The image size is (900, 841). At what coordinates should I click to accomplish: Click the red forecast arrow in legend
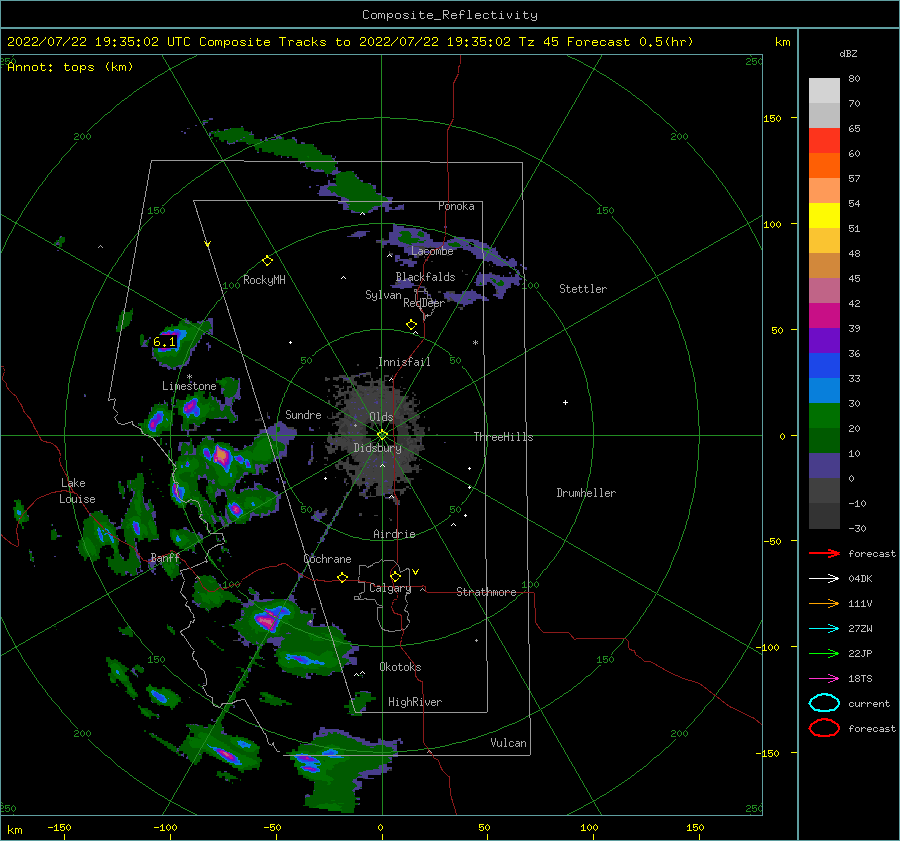pyautogui.click(x=824, y=553)
